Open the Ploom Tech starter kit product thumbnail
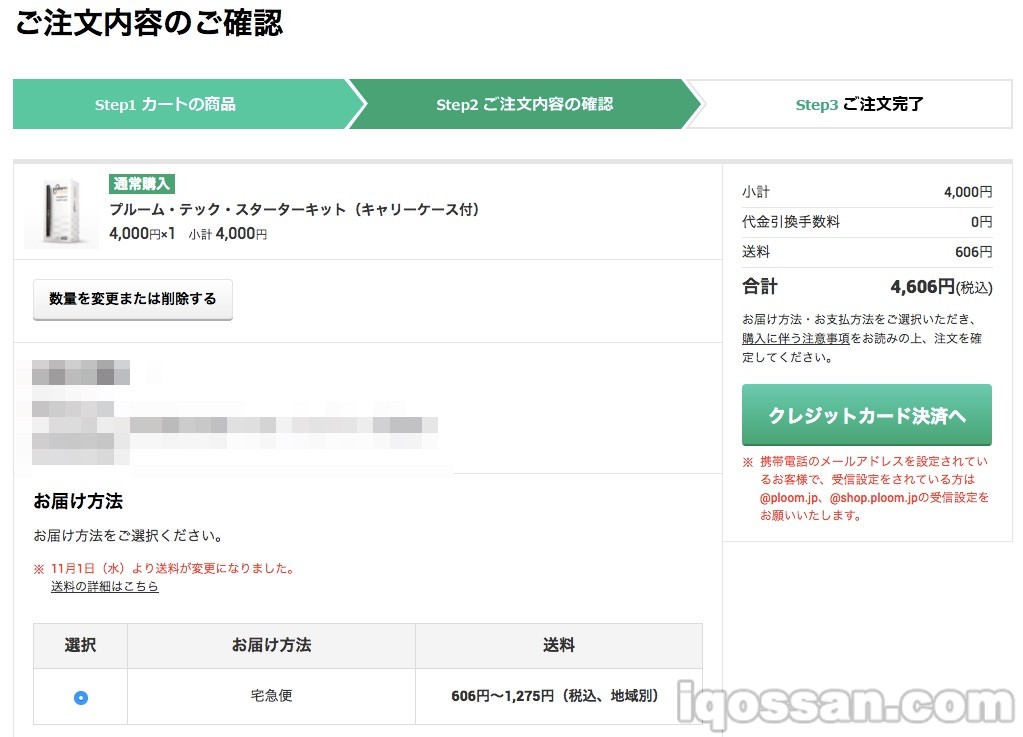Image resolution: width=1023 pixels, height=737 pixels. pos(61,213)
